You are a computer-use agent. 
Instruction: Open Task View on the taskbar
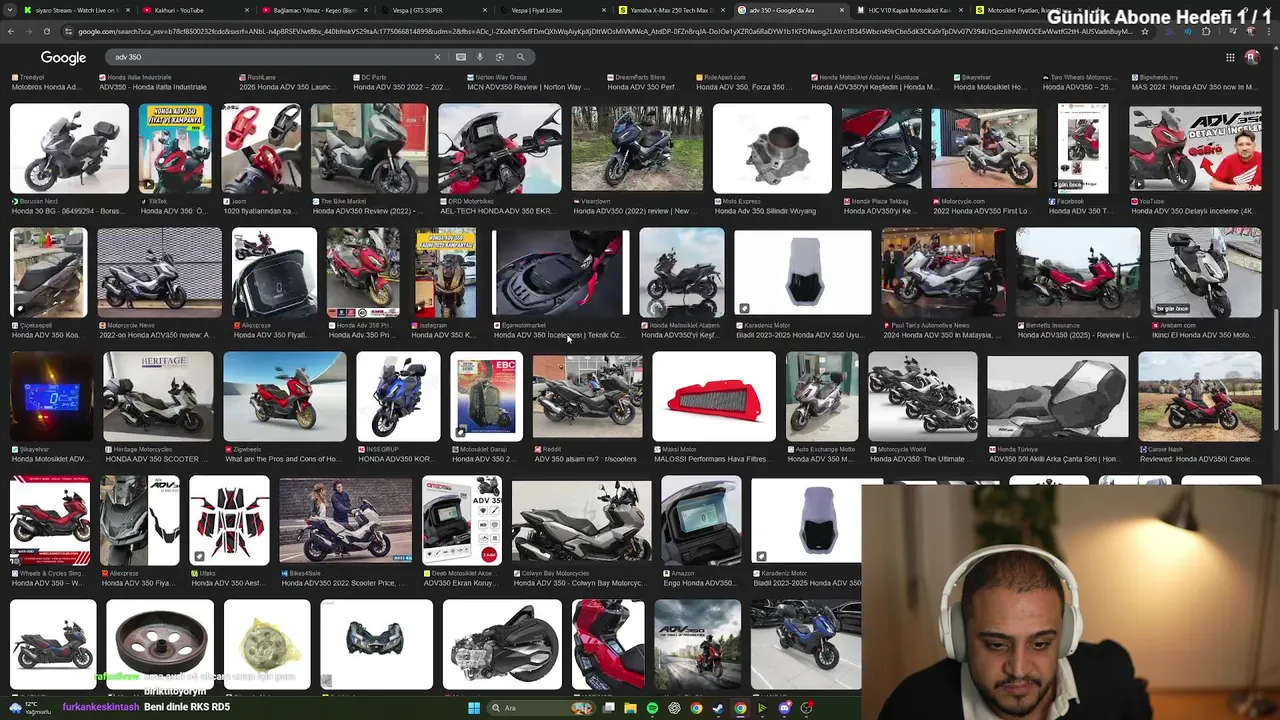tap(609, 708)
